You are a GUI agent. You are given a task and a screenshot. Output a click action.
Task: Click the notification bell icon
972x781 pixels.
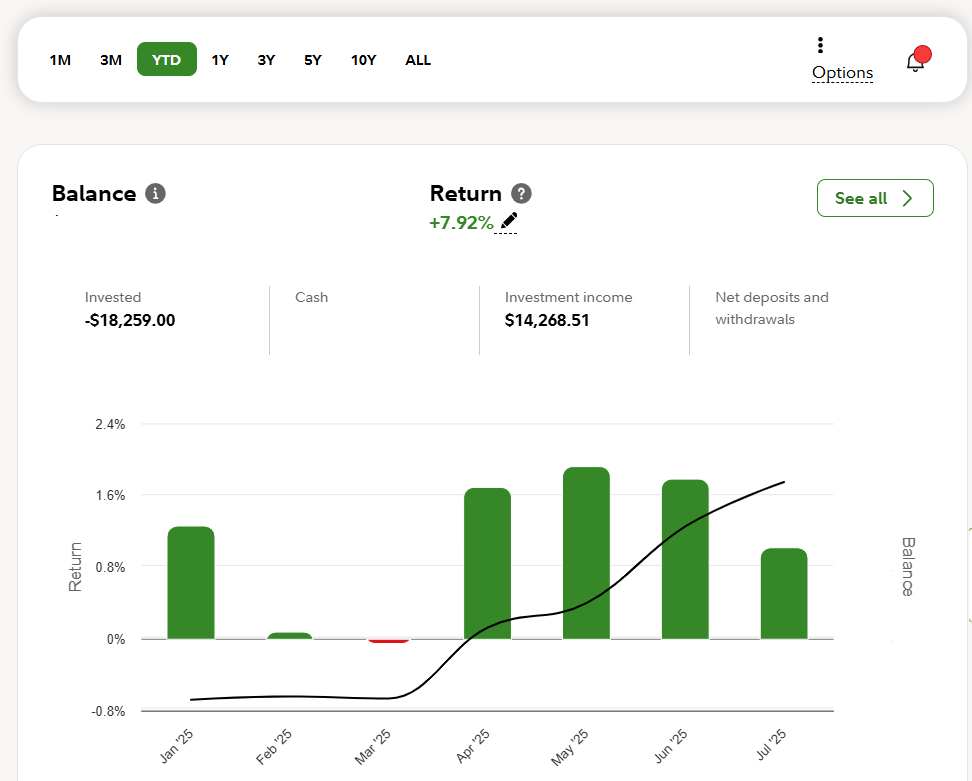point(915,61)
